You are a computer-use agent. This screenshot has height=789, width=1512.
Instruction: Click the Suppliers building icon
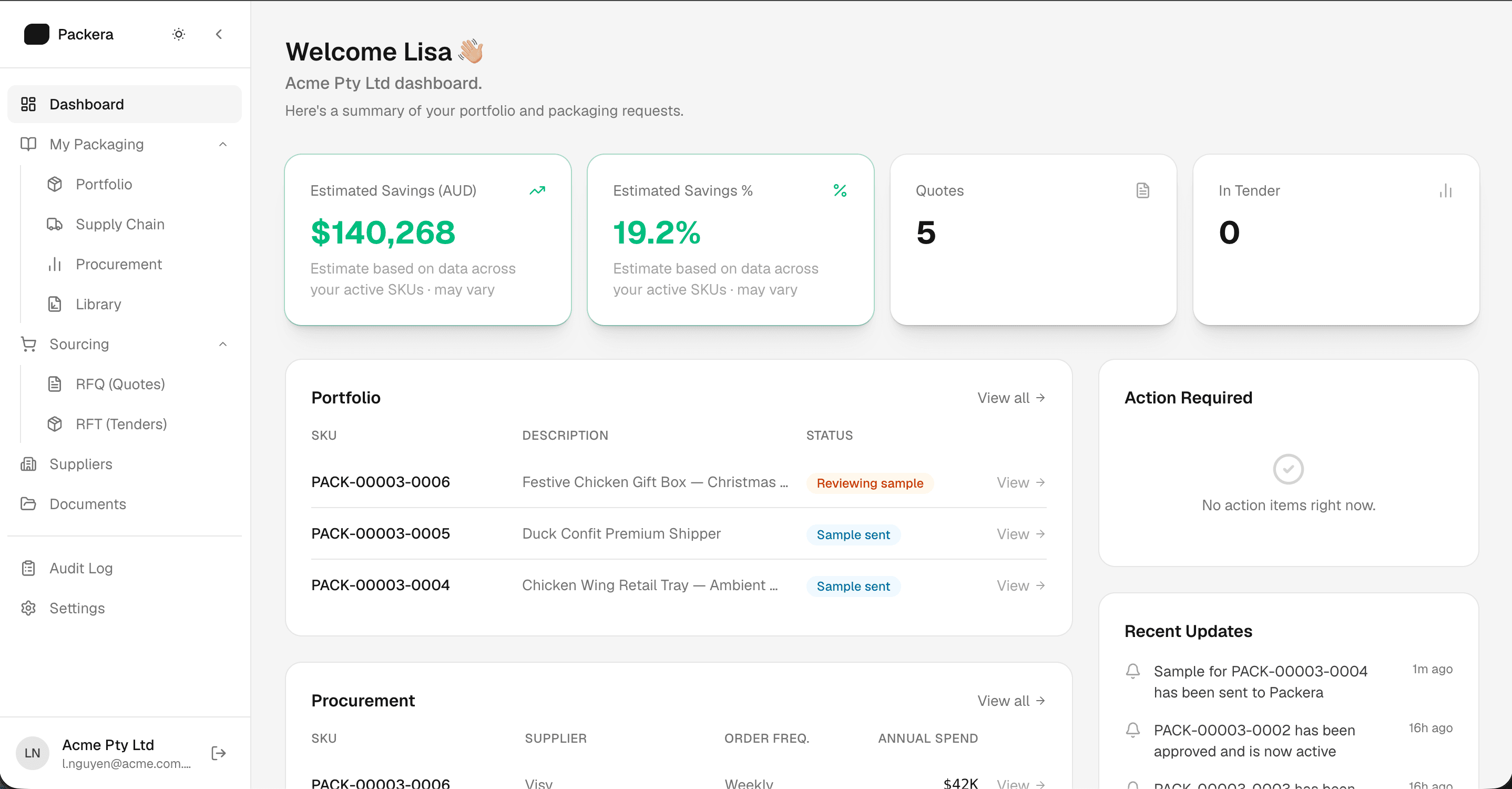28,464
